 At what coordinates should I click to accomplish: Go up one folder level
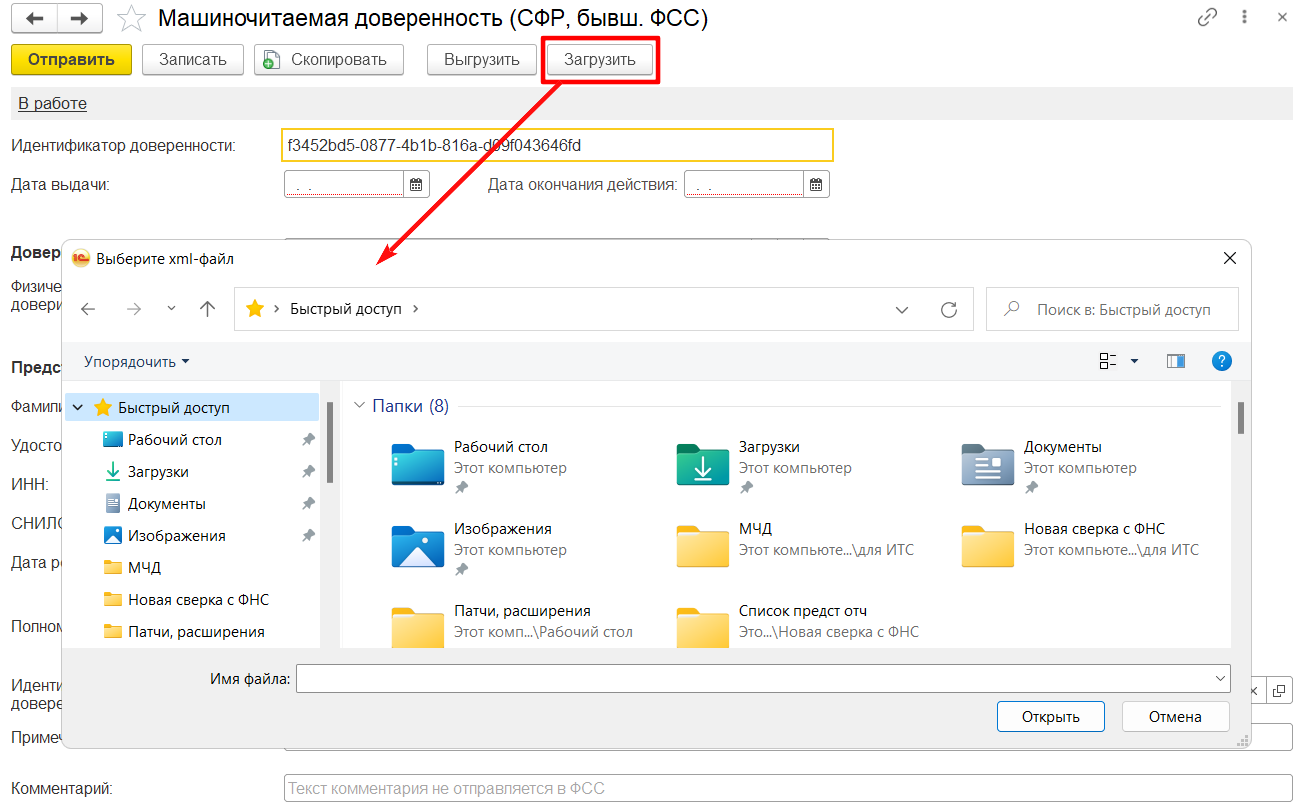pos(207,309)
